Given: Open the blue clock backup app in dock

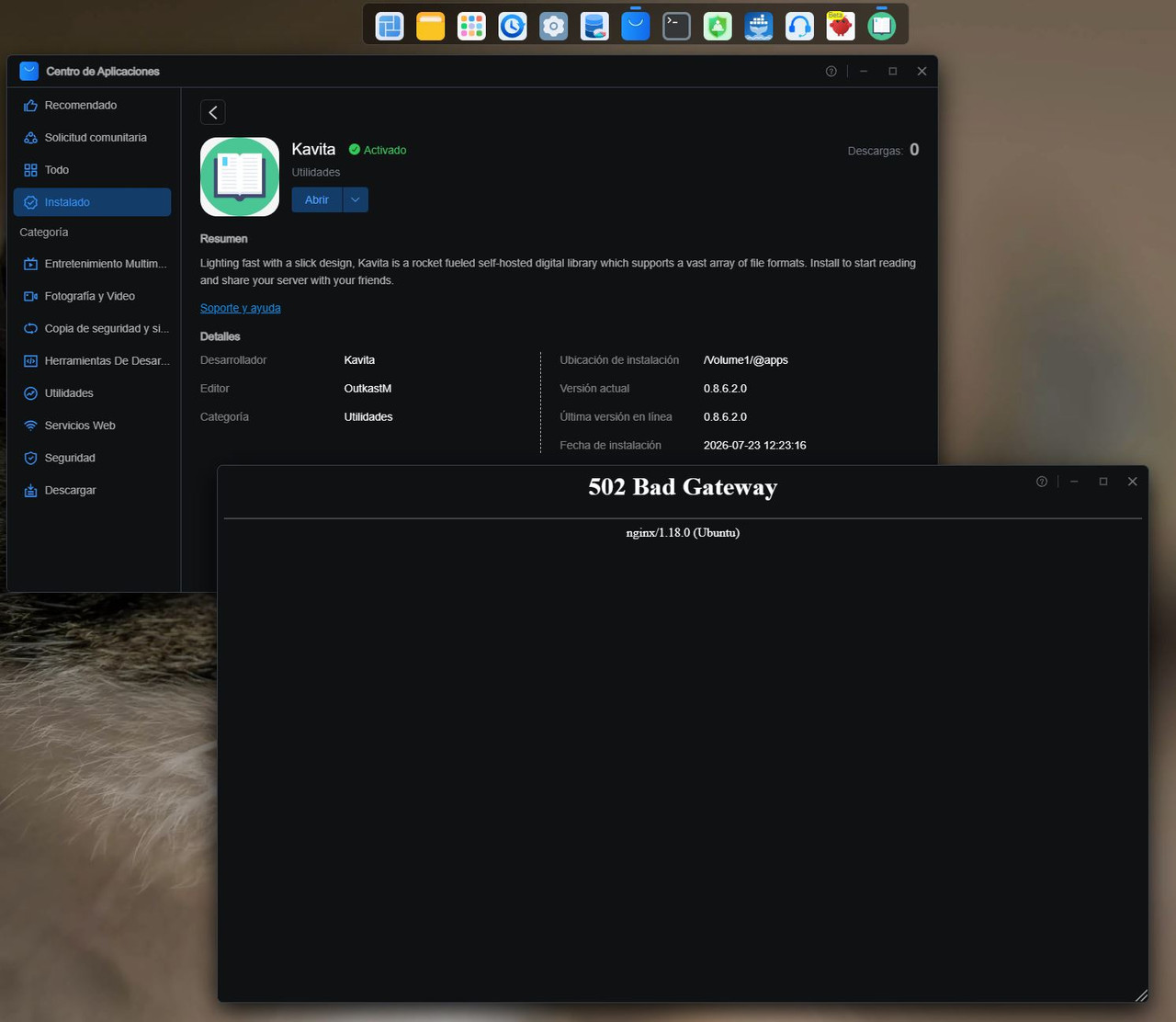Looking at the screenshot, I should coord(513,26).
